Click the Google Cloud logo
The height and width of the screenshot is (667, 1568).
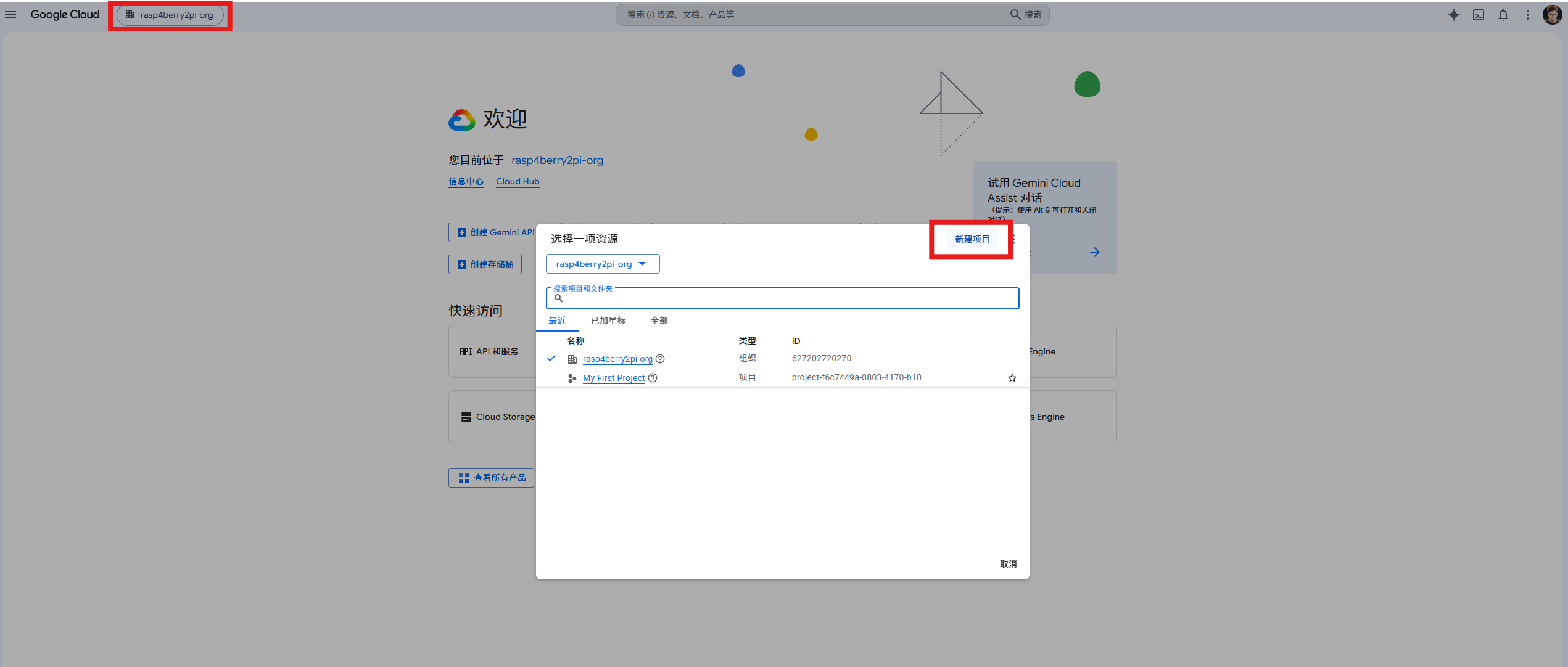[x=65, y=15]
